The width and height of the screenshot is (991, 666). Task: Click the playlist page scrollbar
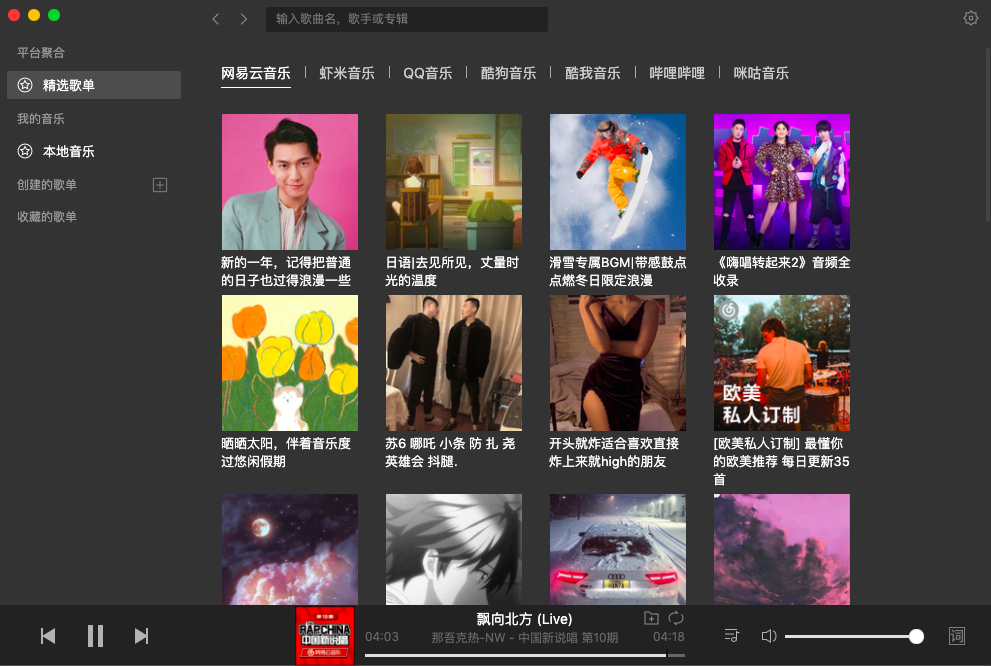(x=988, y=136)
